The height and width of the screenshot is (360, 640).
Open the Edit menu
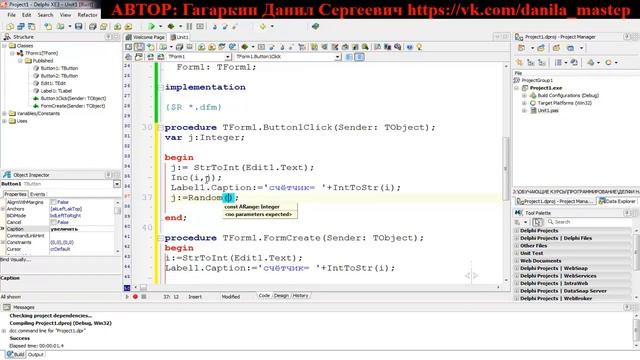(27, 15)
